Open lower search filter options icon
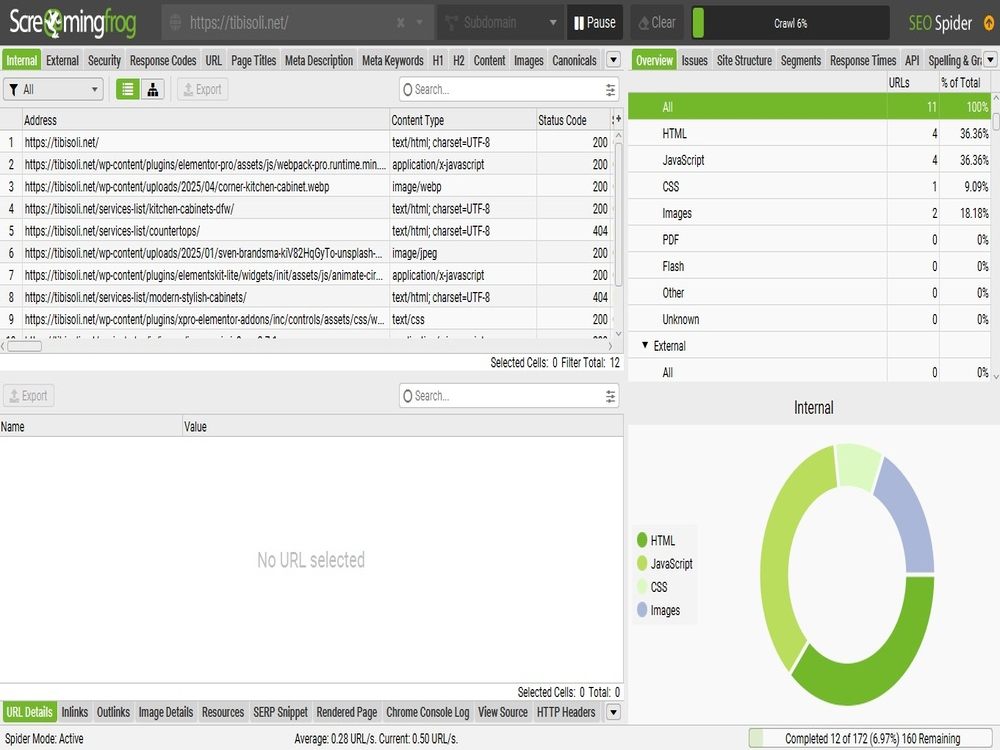1000x750 pixels. click(610, 396)
